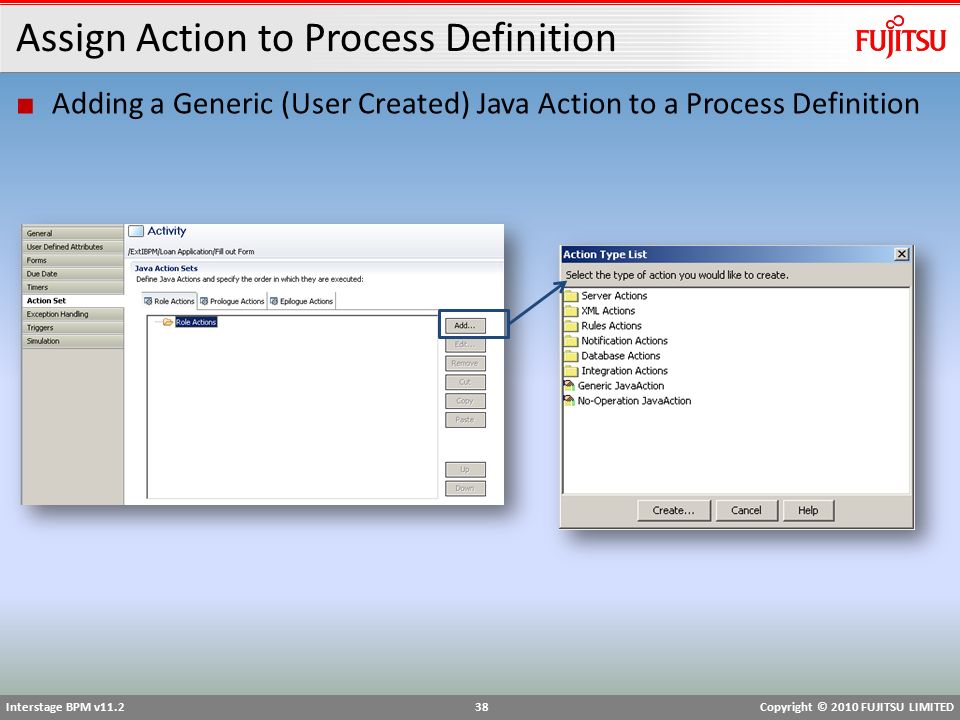Click the Activity icon in the panel header
The width and height of the screenshot is (960, 720).
[135, 231]
